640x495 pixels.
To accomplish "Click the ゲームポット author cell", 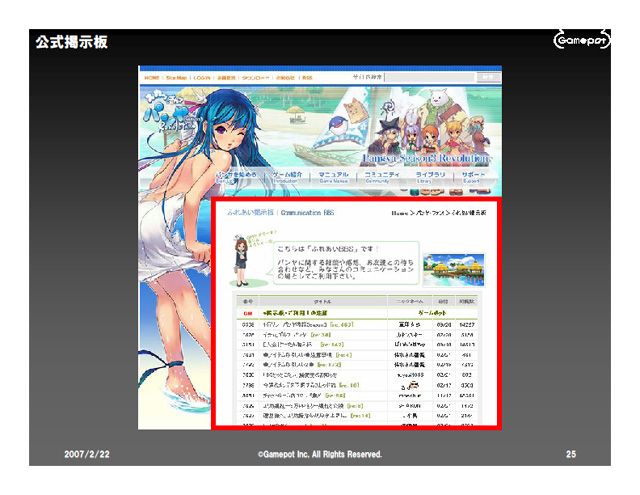I will click(432, 313).
